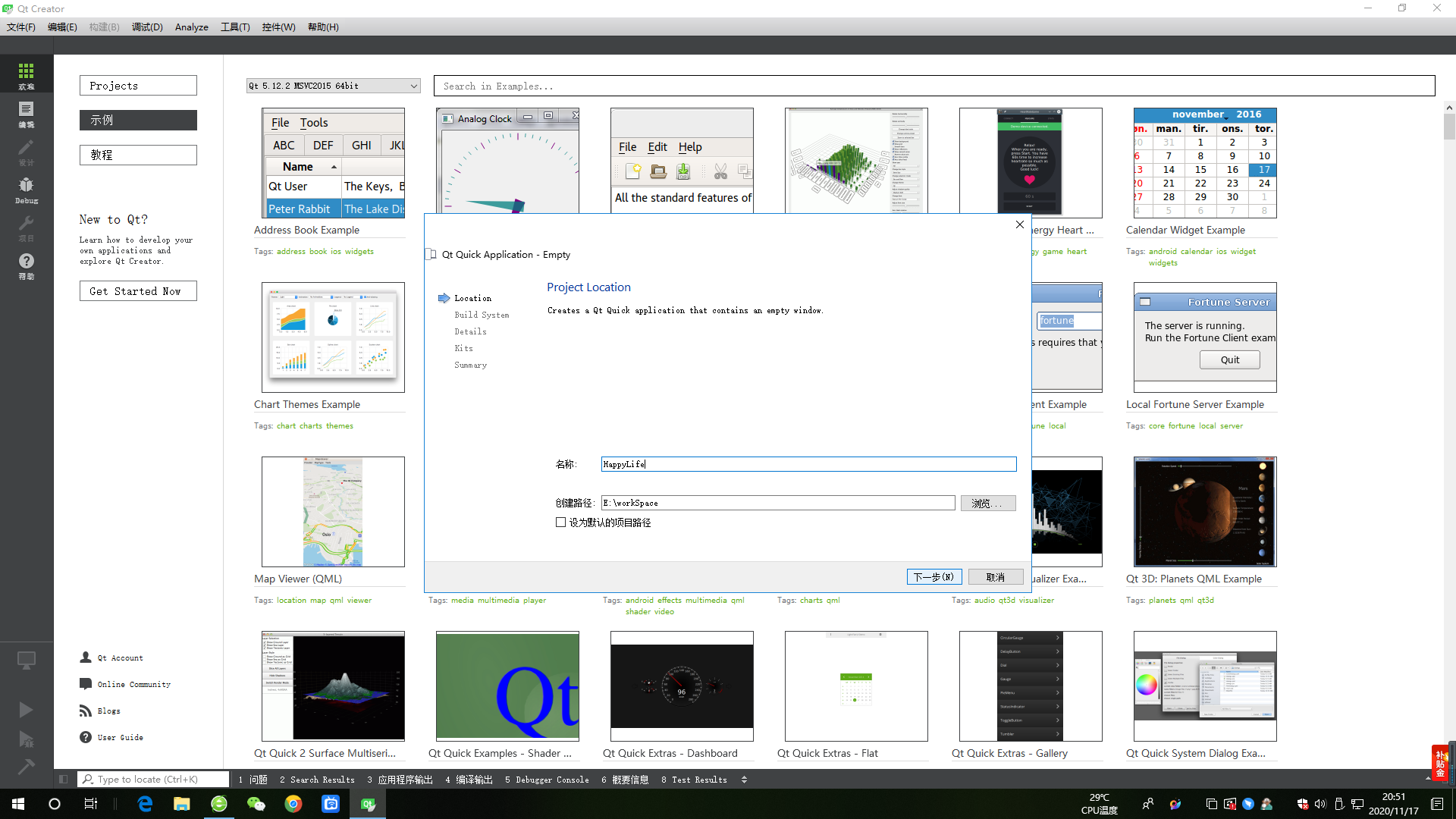
Task: Toggle the left sidebar icon in status bar
Action: click(x=64, y=779)
